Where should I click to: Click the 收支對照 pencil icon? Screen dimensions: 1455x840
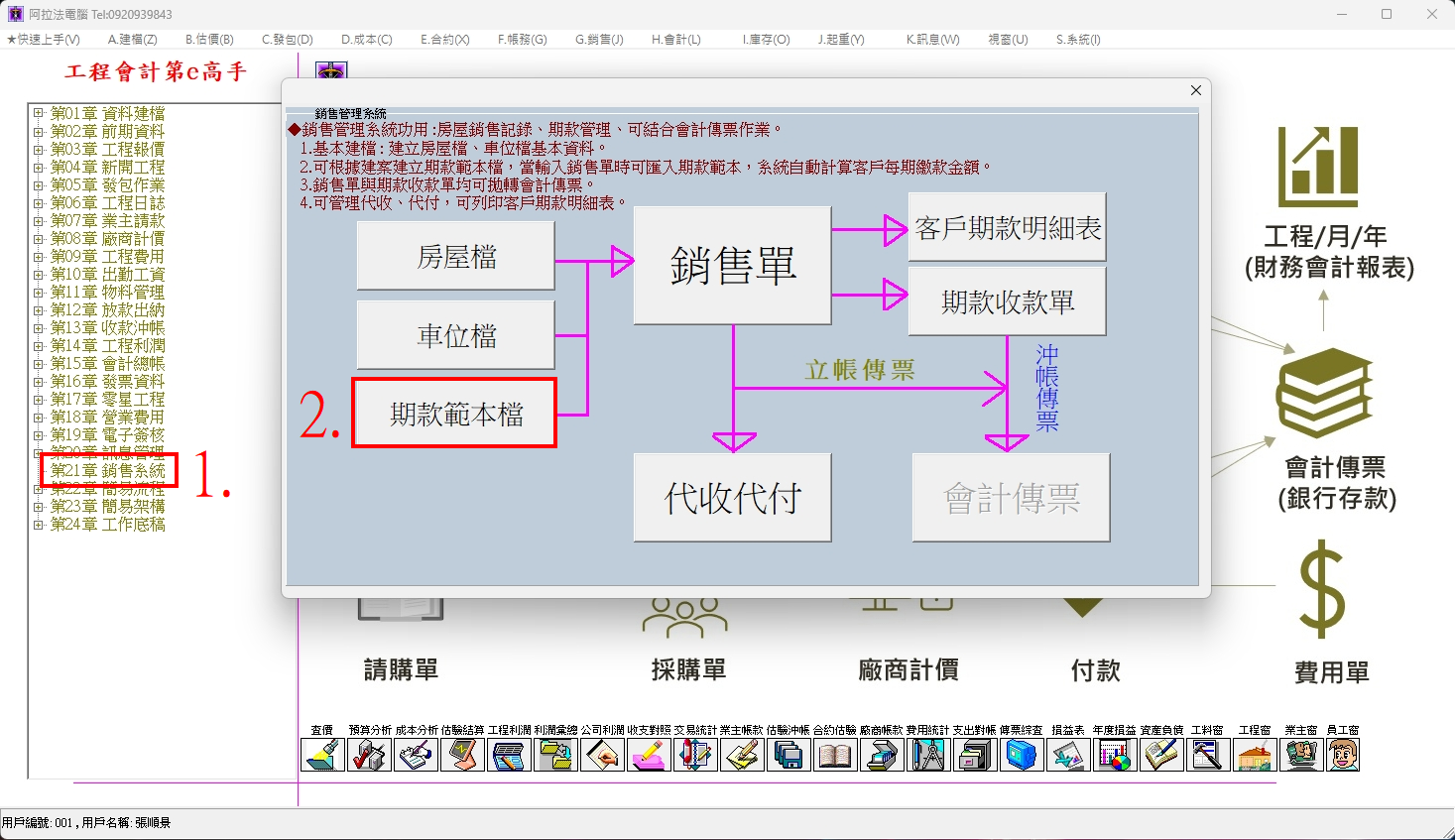pos(649,755)
